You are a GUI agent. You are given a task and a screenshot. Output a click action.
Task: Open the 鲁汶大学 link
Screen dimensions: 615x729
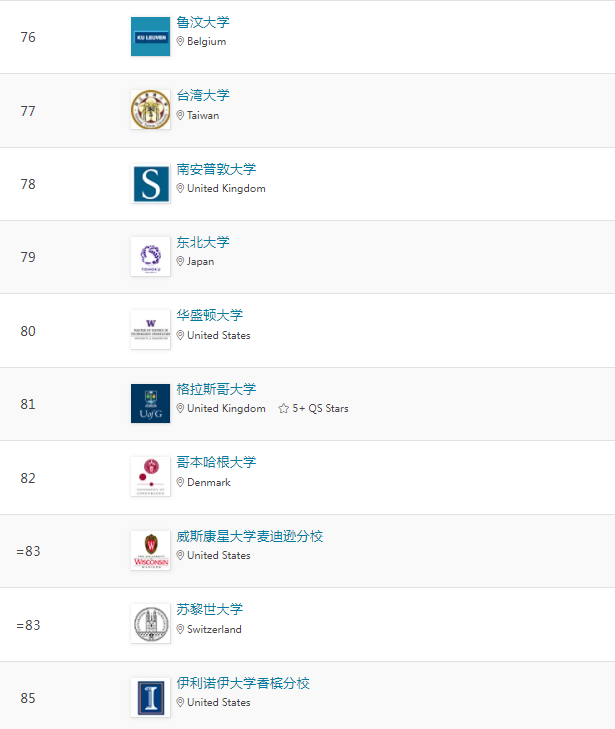point(203,22)
